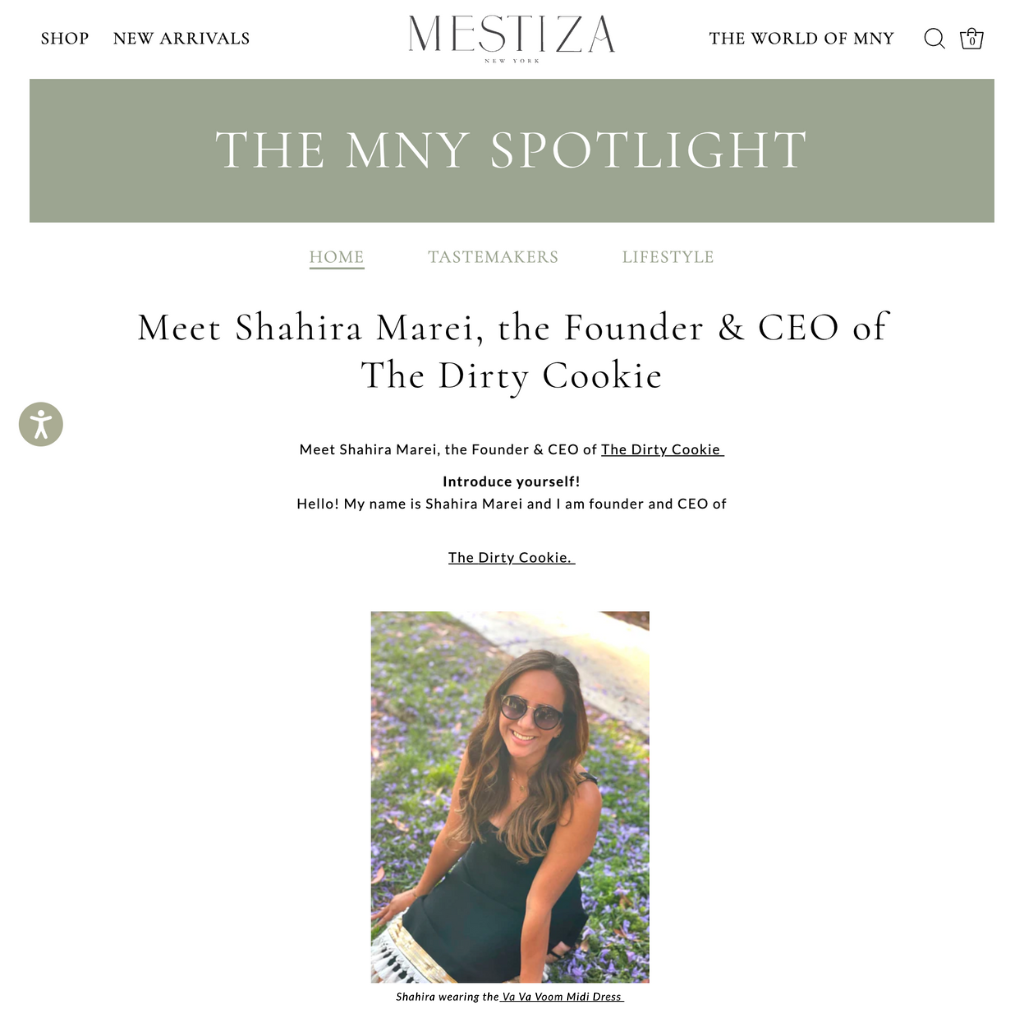Open THE WORLD OF MNY menu
Image resolution: width=1024 pixels, height=1024 pixels.
(801, 39)
